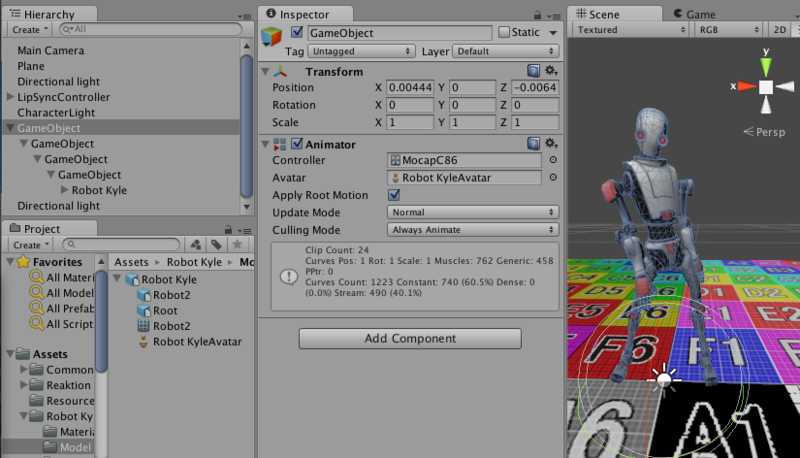Toggle Animator component enabled checkbox
Image resolution: width=800 pixels, height=458 pixels.
coord(297,144)
